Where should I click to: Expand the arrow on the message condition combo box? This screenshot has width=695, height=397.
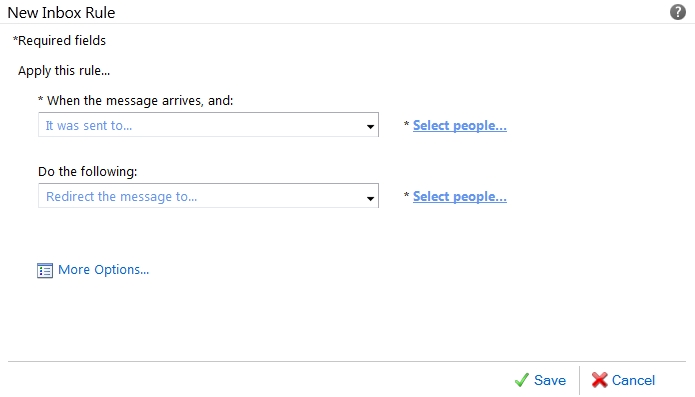[370, 126]
